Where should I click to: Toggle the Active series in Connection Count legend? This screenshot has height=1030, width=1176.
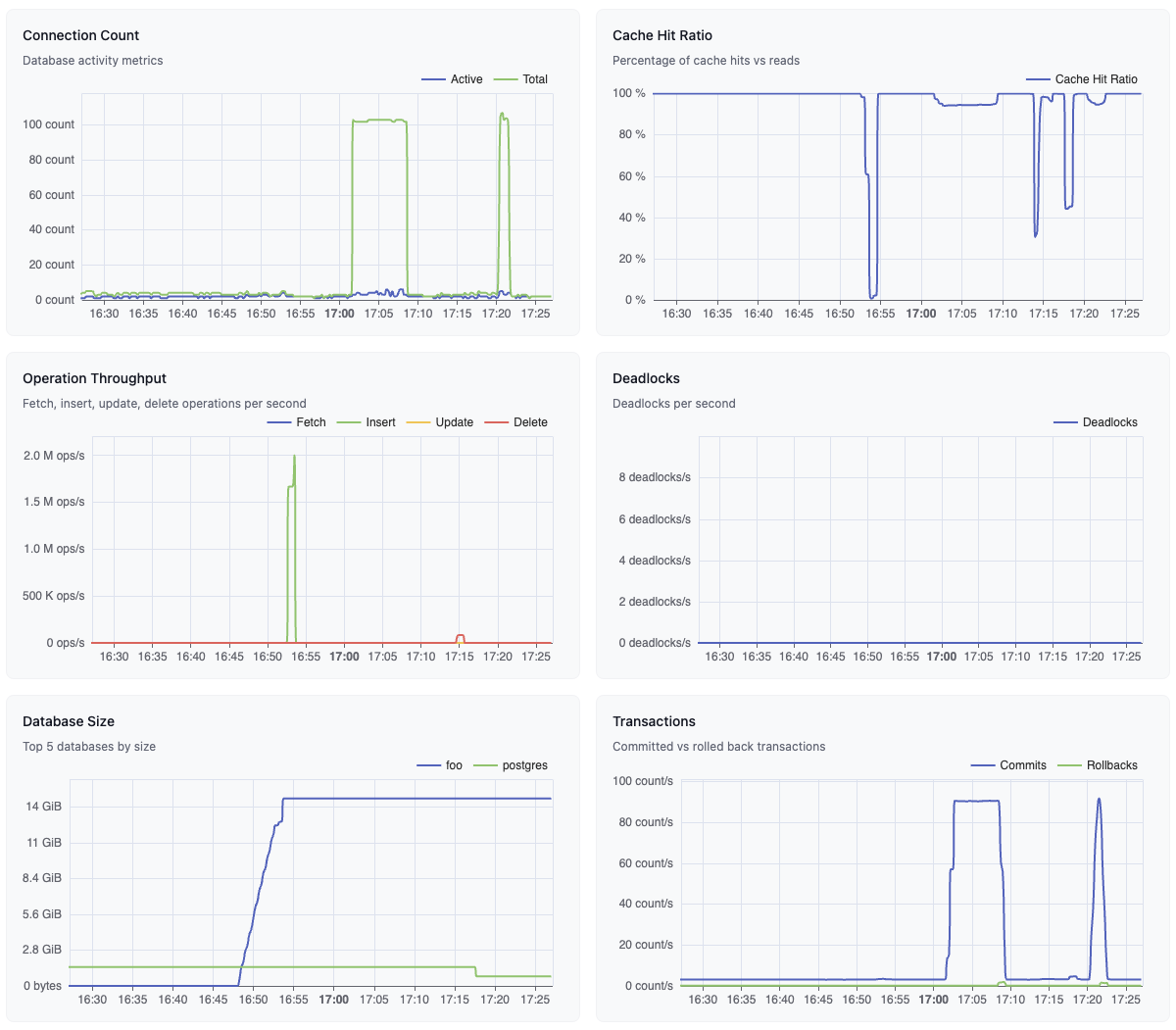(452, 79)
